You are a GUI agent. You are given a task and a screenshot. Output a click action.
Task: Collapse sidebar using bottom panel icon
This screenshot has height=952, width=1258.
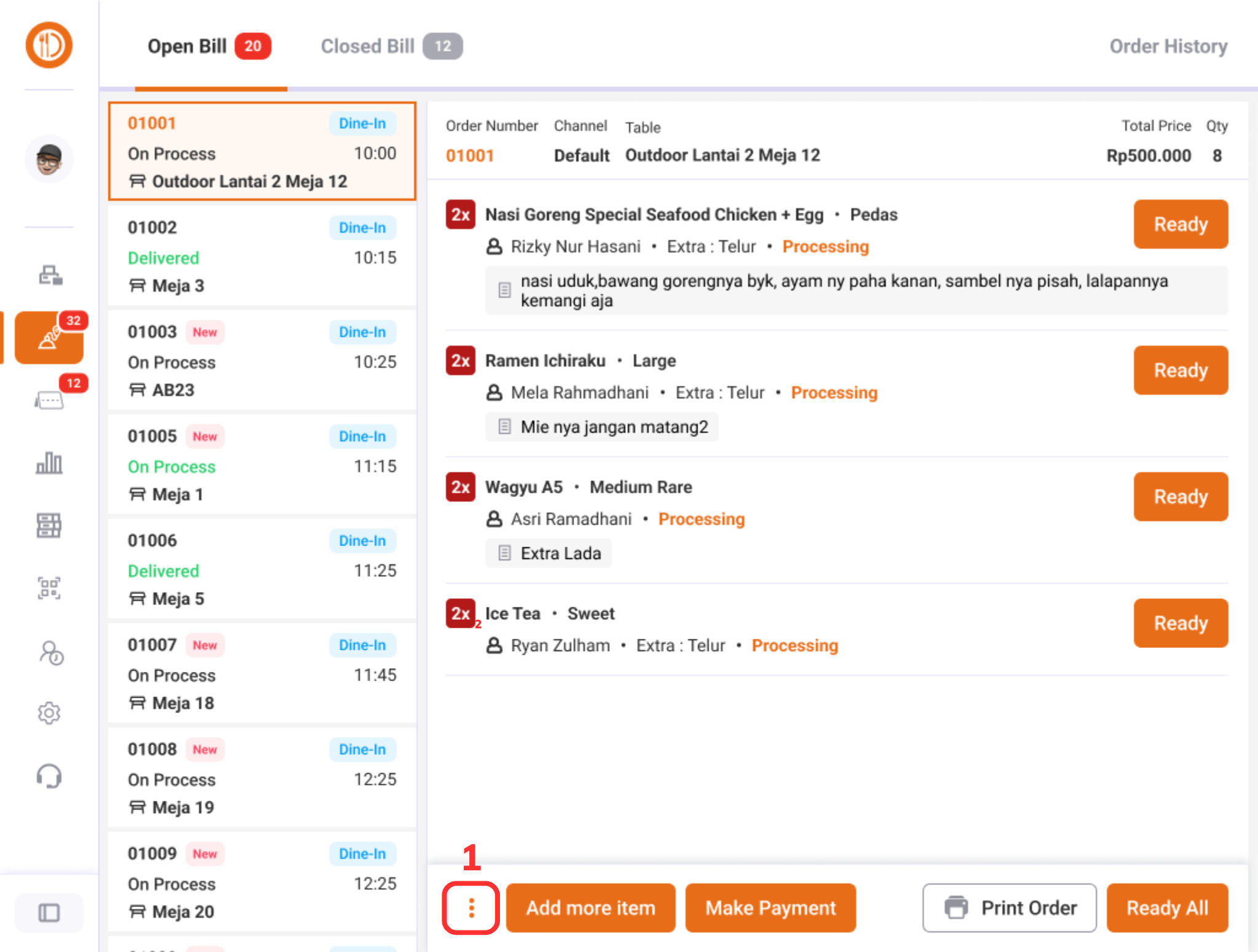pyautogui.click(x=49, y=913)
